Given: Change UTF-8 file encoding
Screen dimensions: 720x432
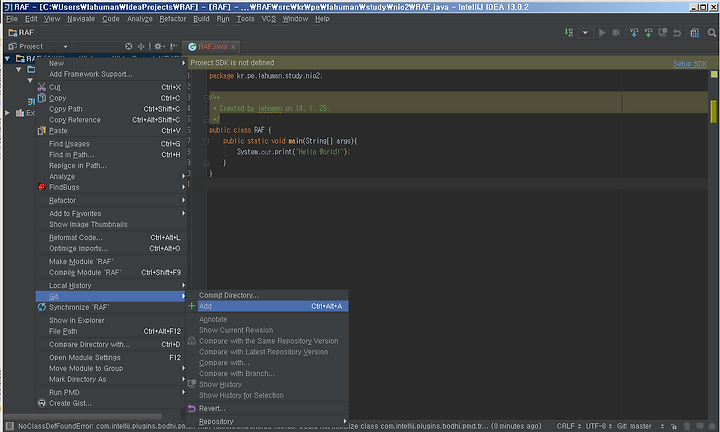Looking at the screenshot, I should (x=598, y=426).
